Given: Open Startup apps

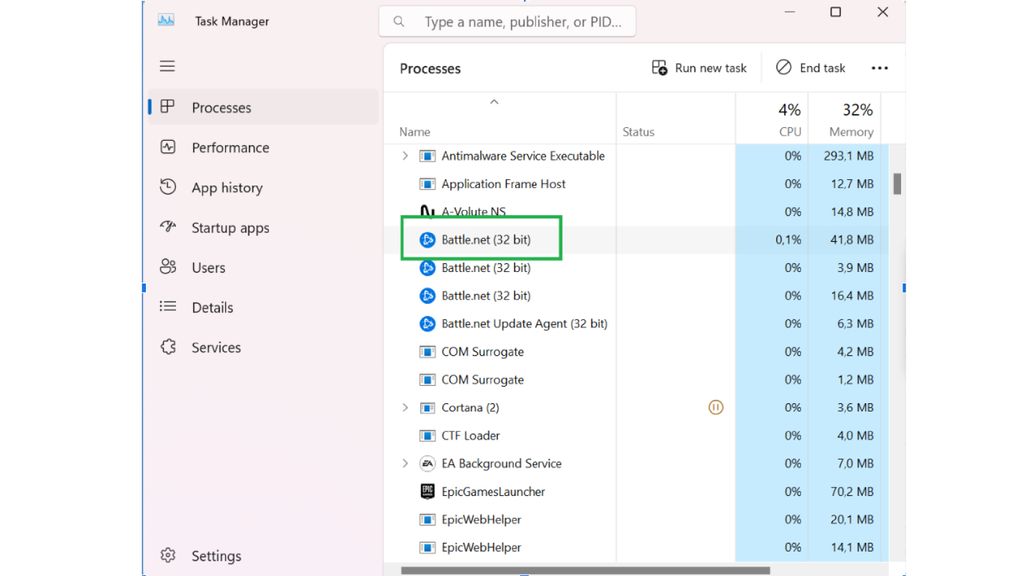Looking at the screenshot, I should pos(230,227).
